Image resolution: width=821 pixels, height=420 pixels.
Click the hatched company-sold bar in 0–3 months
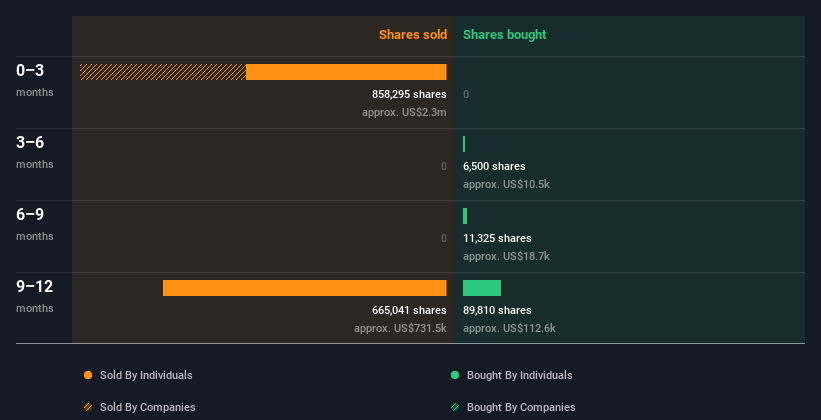tap(163, 72)
